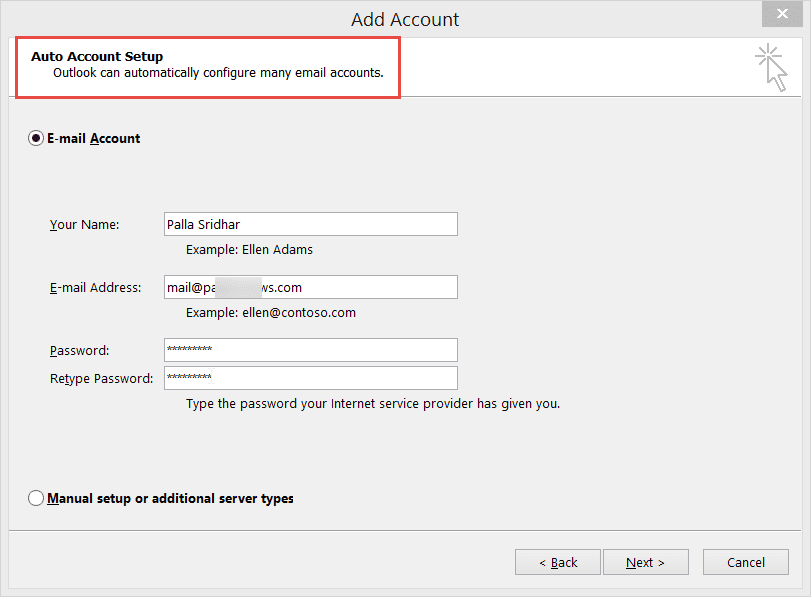Cancel the account setup
Screen dimensions: 811x597
tap(746, 562)
